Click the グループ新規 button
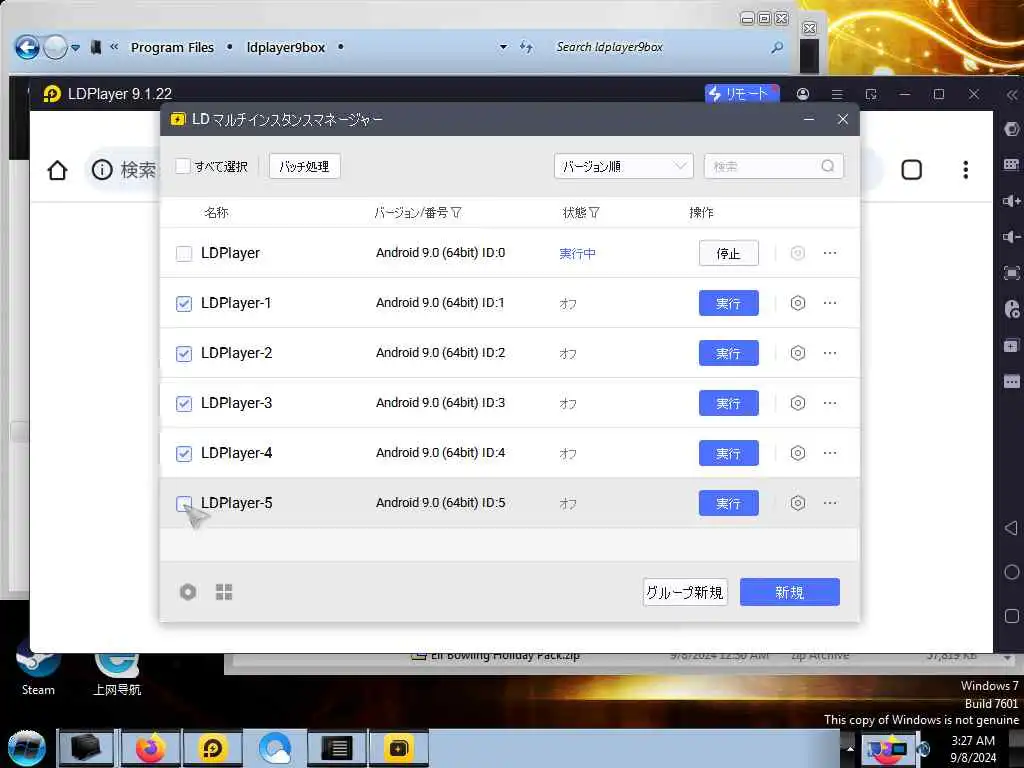This screenshot has width=1024, height=768. [684, 592]
